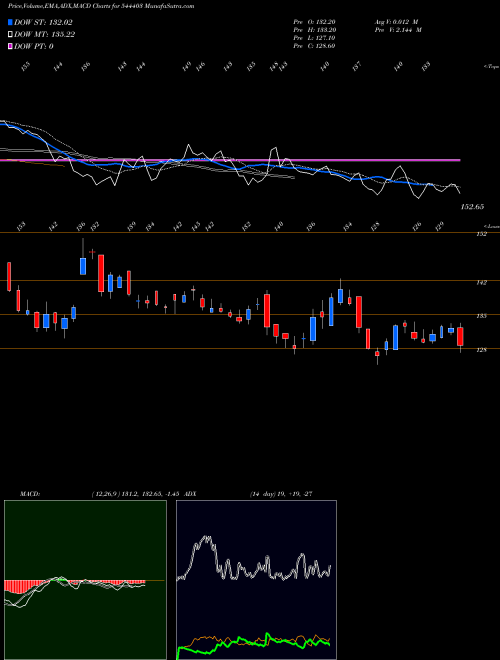Click the 'Pre V: 2.144 M' volume text

pos(398,29)
